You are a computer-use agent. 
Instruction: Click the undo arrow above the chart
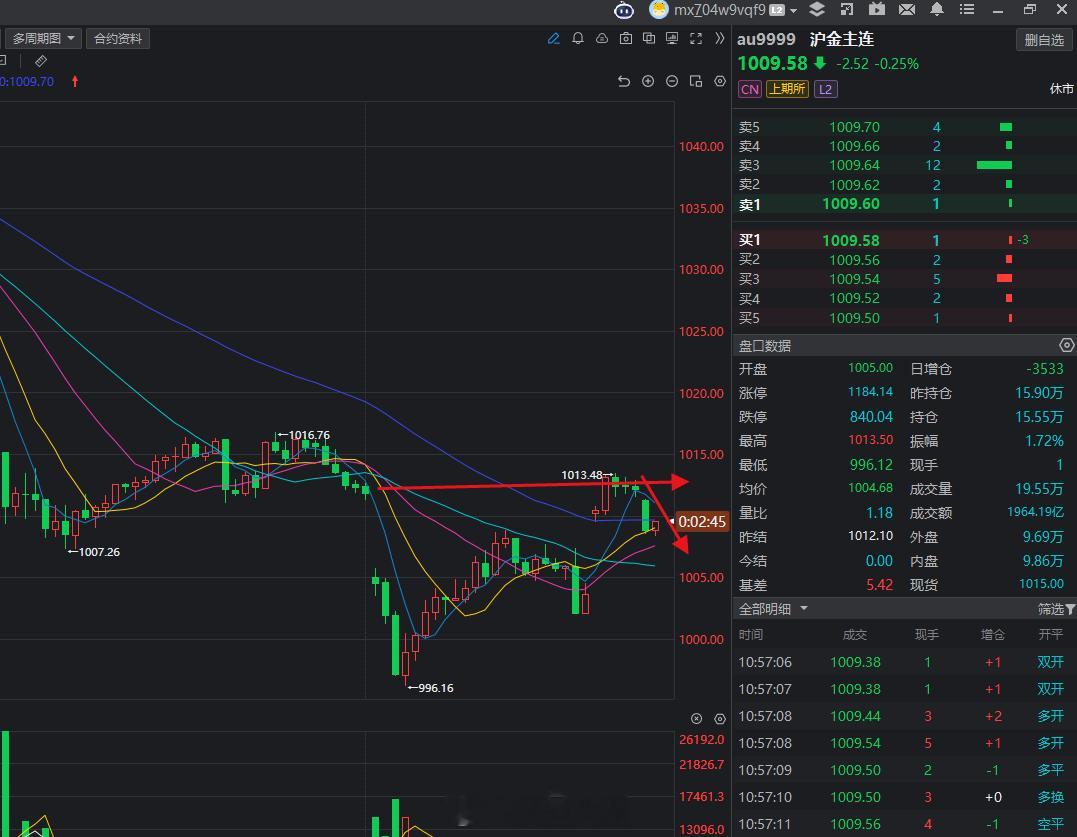[x=623, y=81]
